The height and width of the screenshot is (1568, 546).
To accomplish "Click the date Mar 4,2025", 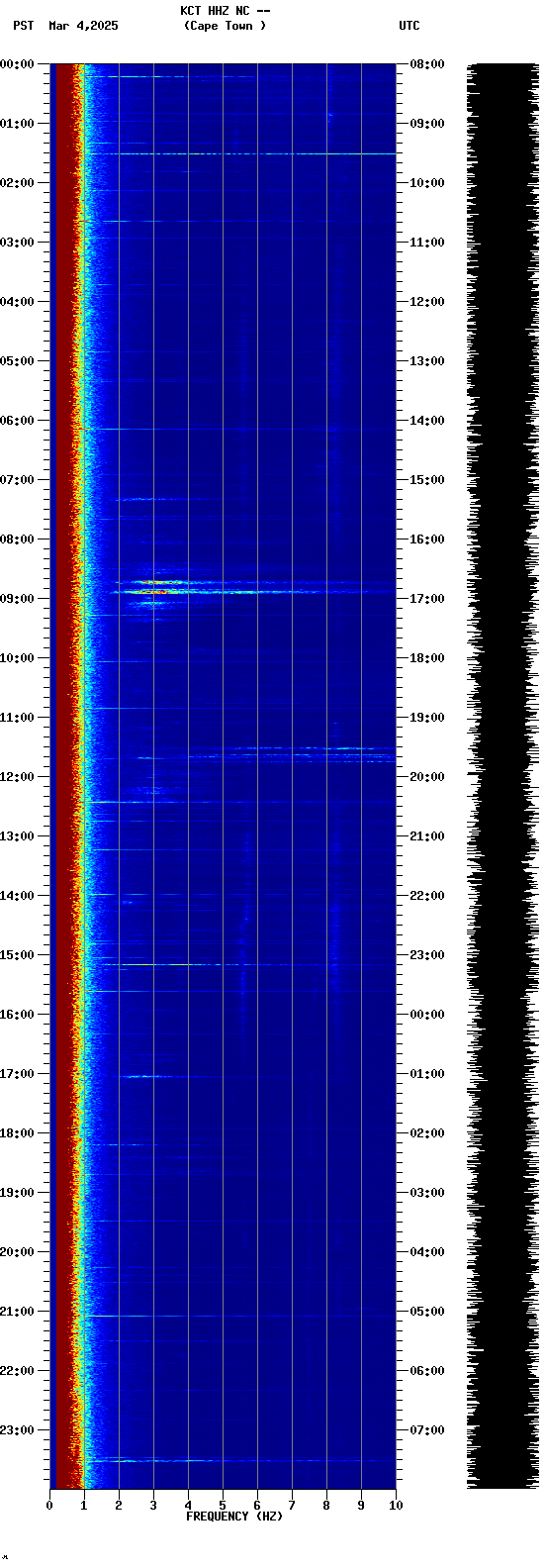I will point(83,26).
